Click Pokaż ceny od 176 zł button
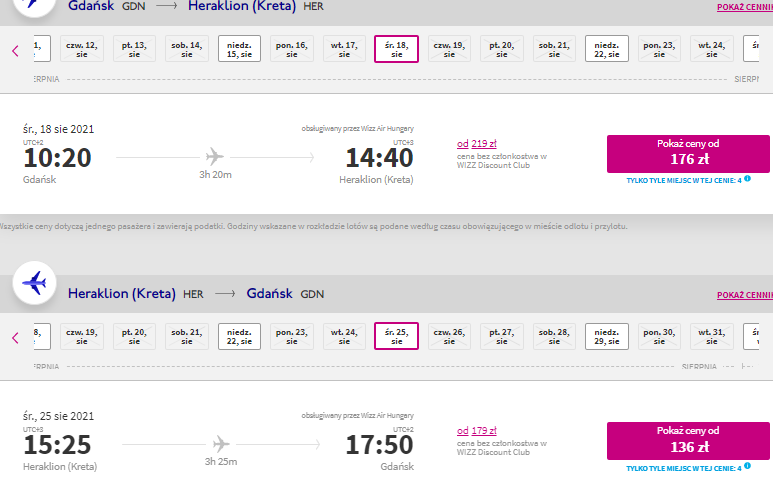This screenshot has width=773, height=482. (688, 154)
